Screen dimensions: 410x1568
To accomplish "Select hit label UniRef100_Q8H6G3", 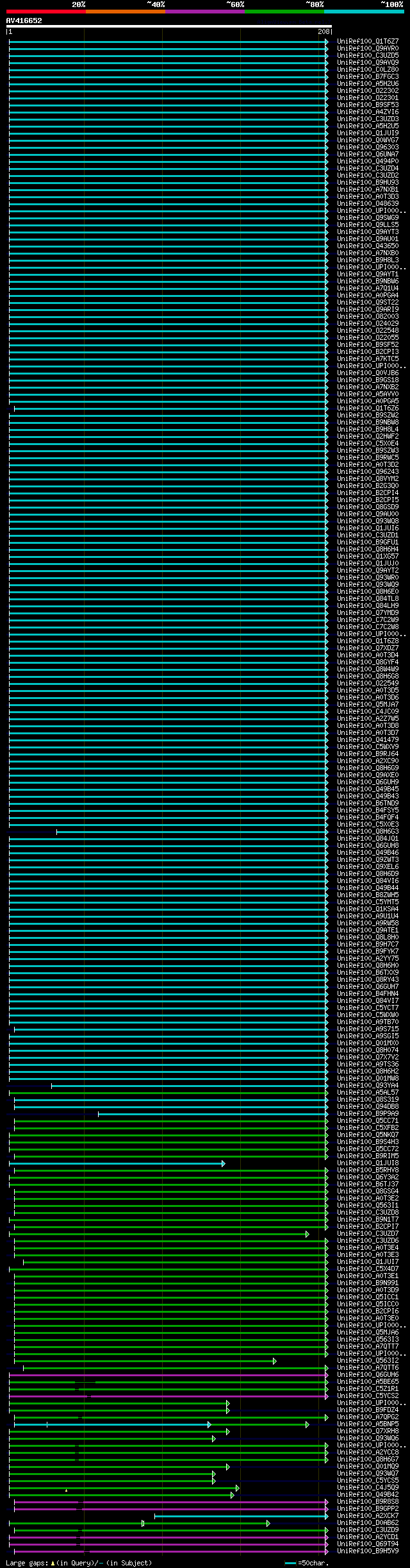I will [368, 831].
